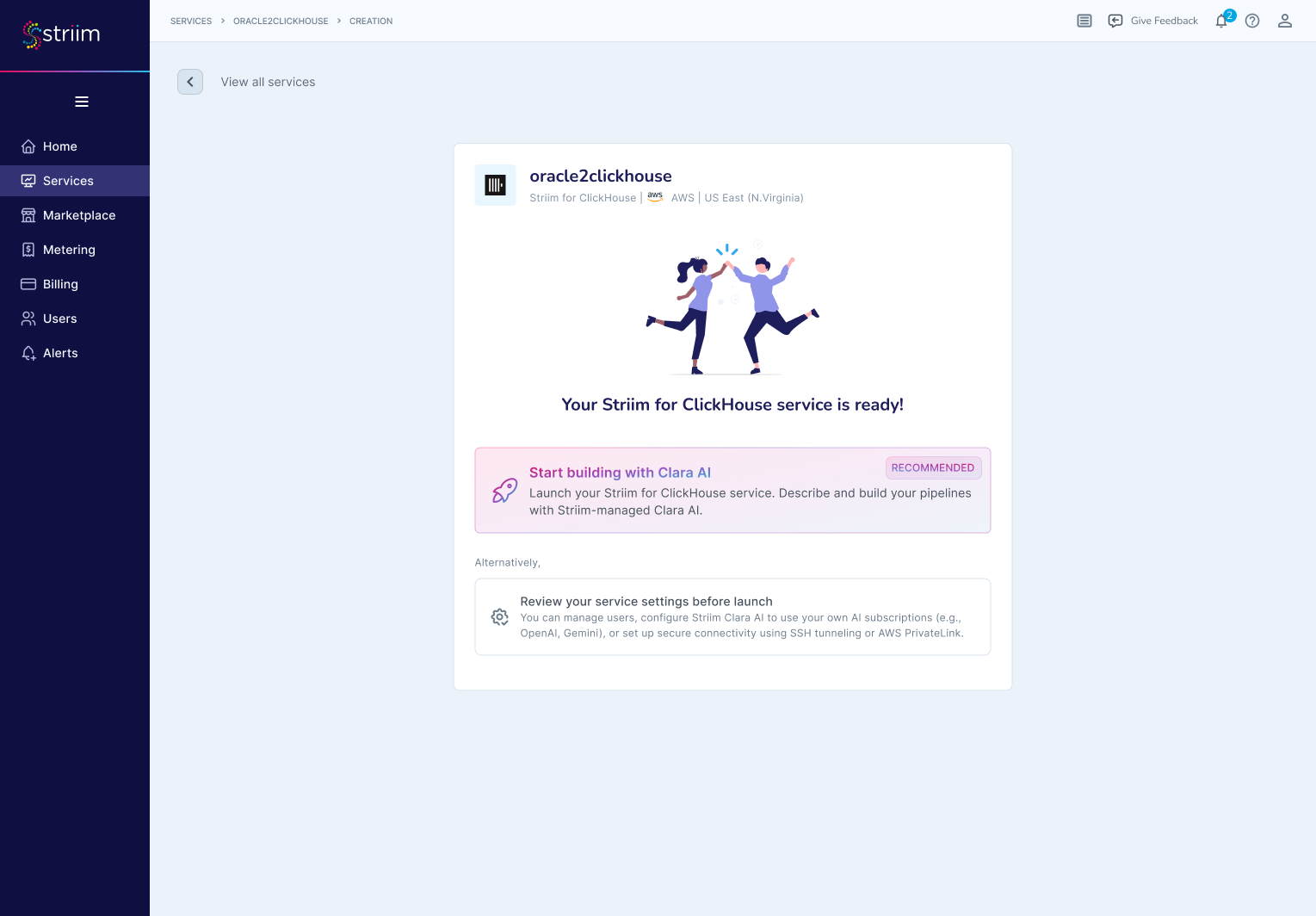Click the 'Your Striim for ClickHouse service is ready!' heading
This screenshot has width=1316, height=916.
(x=732, y=405)
